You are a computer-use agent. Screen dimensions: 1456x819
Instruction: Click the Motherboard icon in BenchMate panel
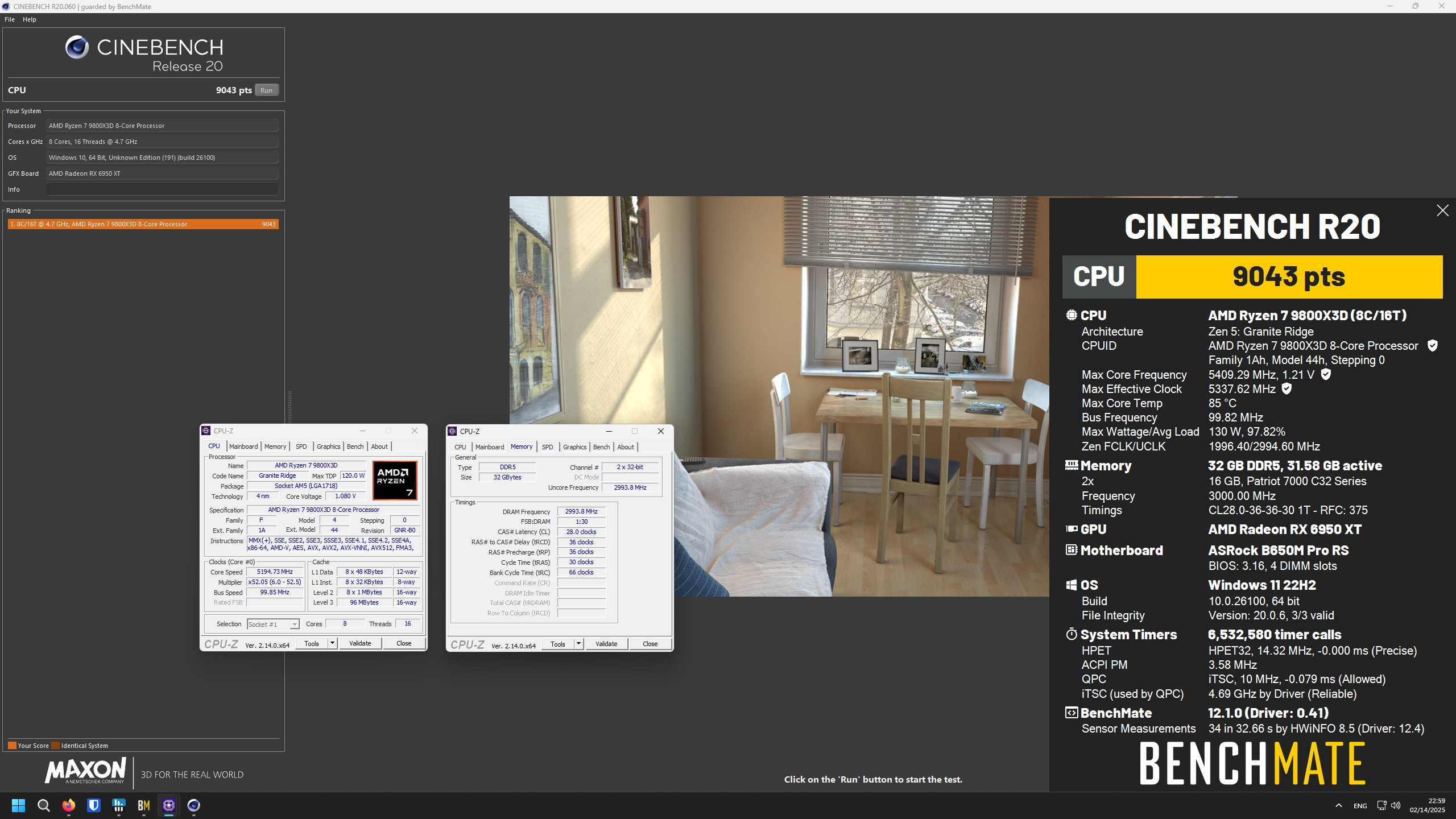tap(1072, 550)
